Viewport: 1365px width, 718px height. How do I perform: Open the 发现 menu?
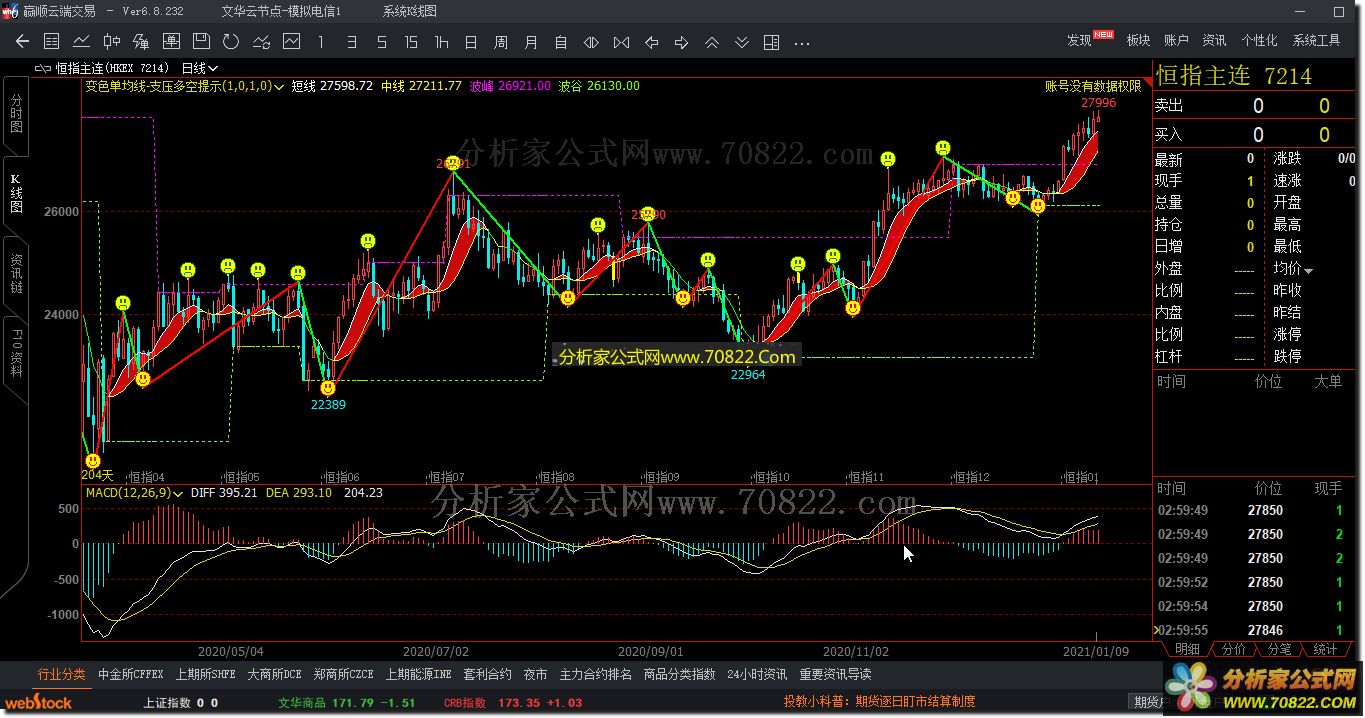pos(1079,41)
